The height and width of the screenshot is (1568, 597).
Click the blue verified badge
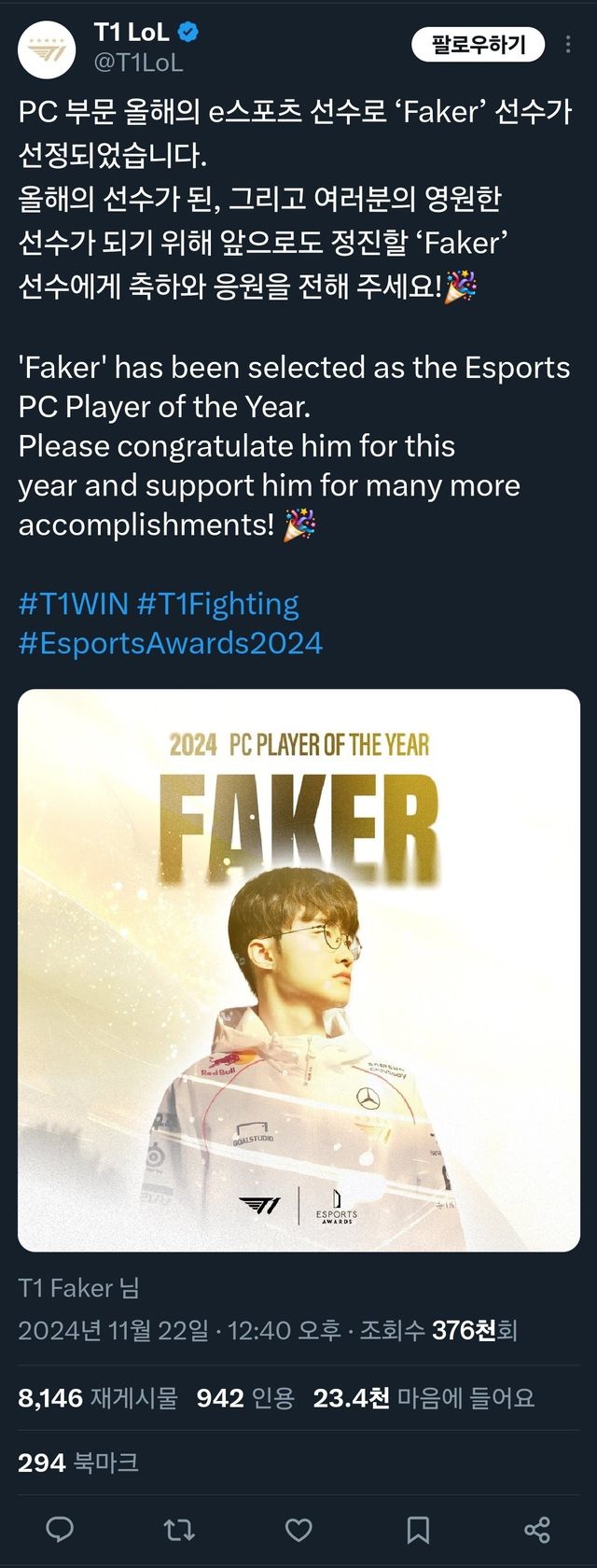pyautogui.click(x=187, y=33)
